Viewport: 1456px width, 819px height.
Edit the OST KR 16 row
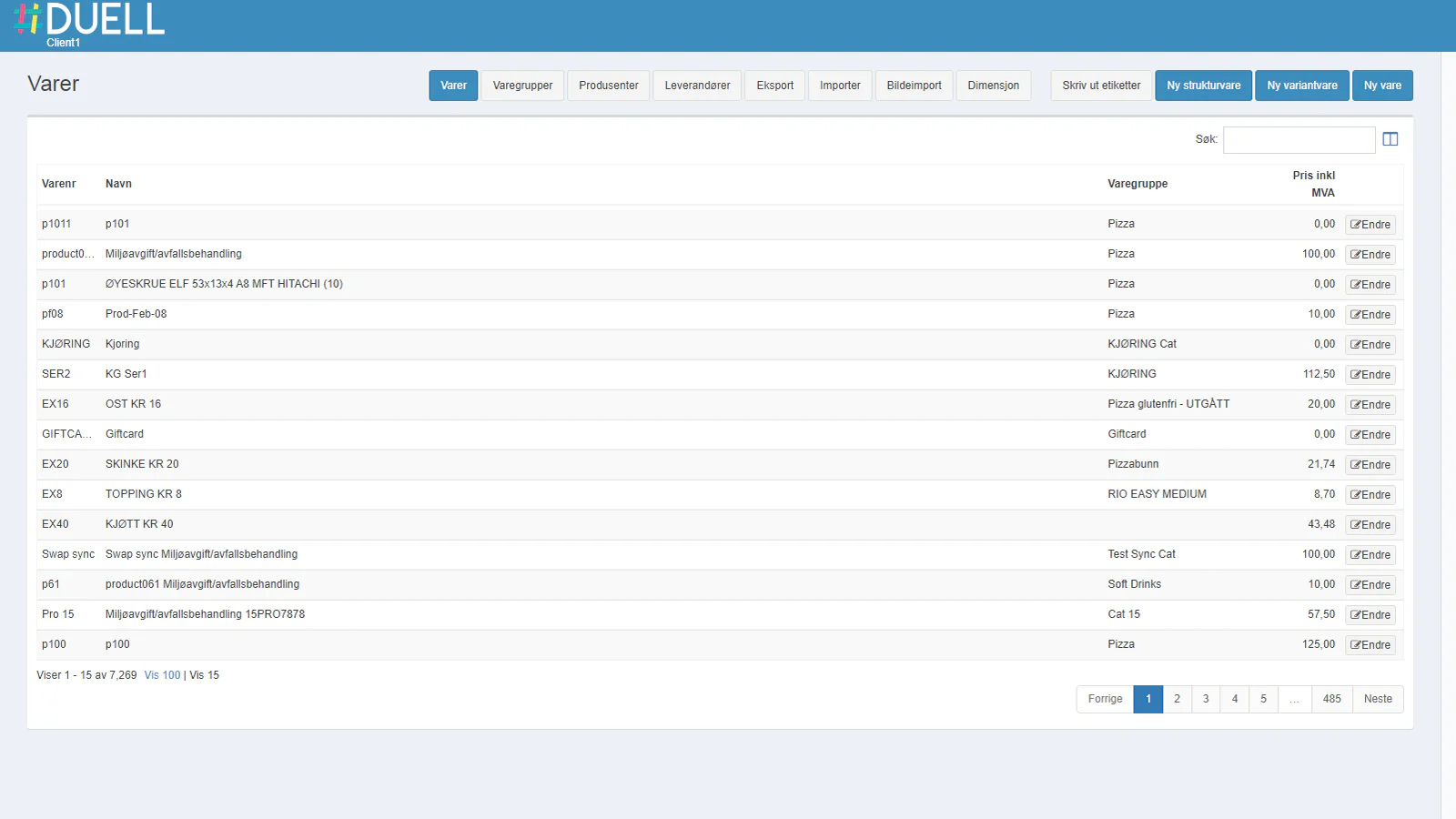point(1370,405)
